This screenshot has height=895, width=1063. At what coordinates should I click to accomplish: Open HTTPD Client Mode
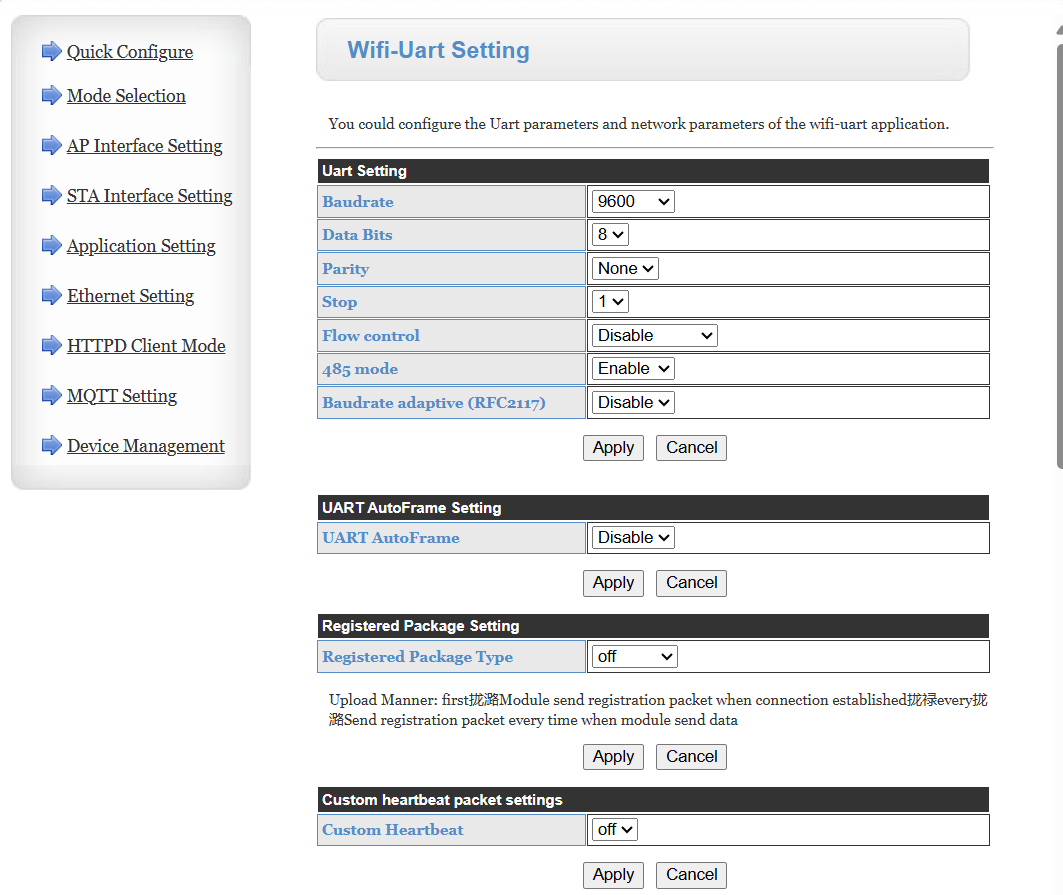pyautogui.click(x=146, y=346)
